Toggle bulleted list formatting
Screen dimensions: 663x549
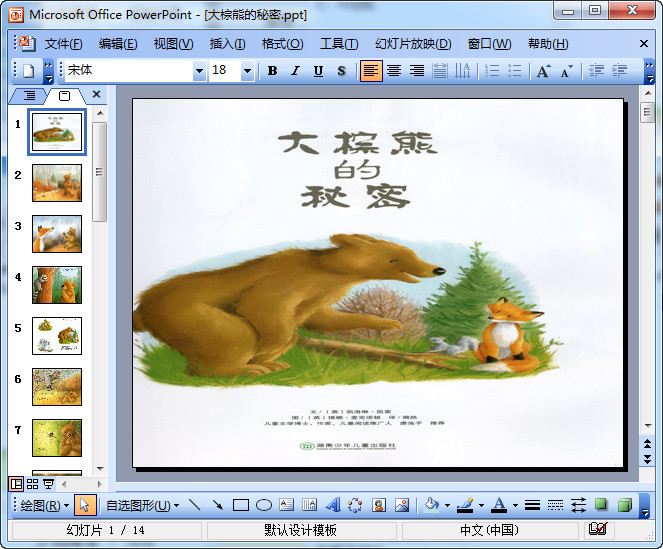tap(515, 71)
